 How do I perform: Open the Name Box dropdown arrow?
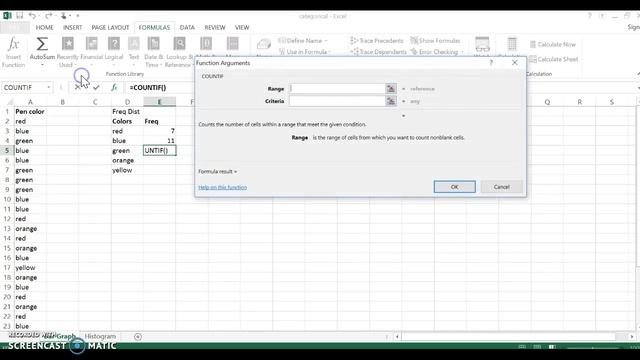point(49,87)
